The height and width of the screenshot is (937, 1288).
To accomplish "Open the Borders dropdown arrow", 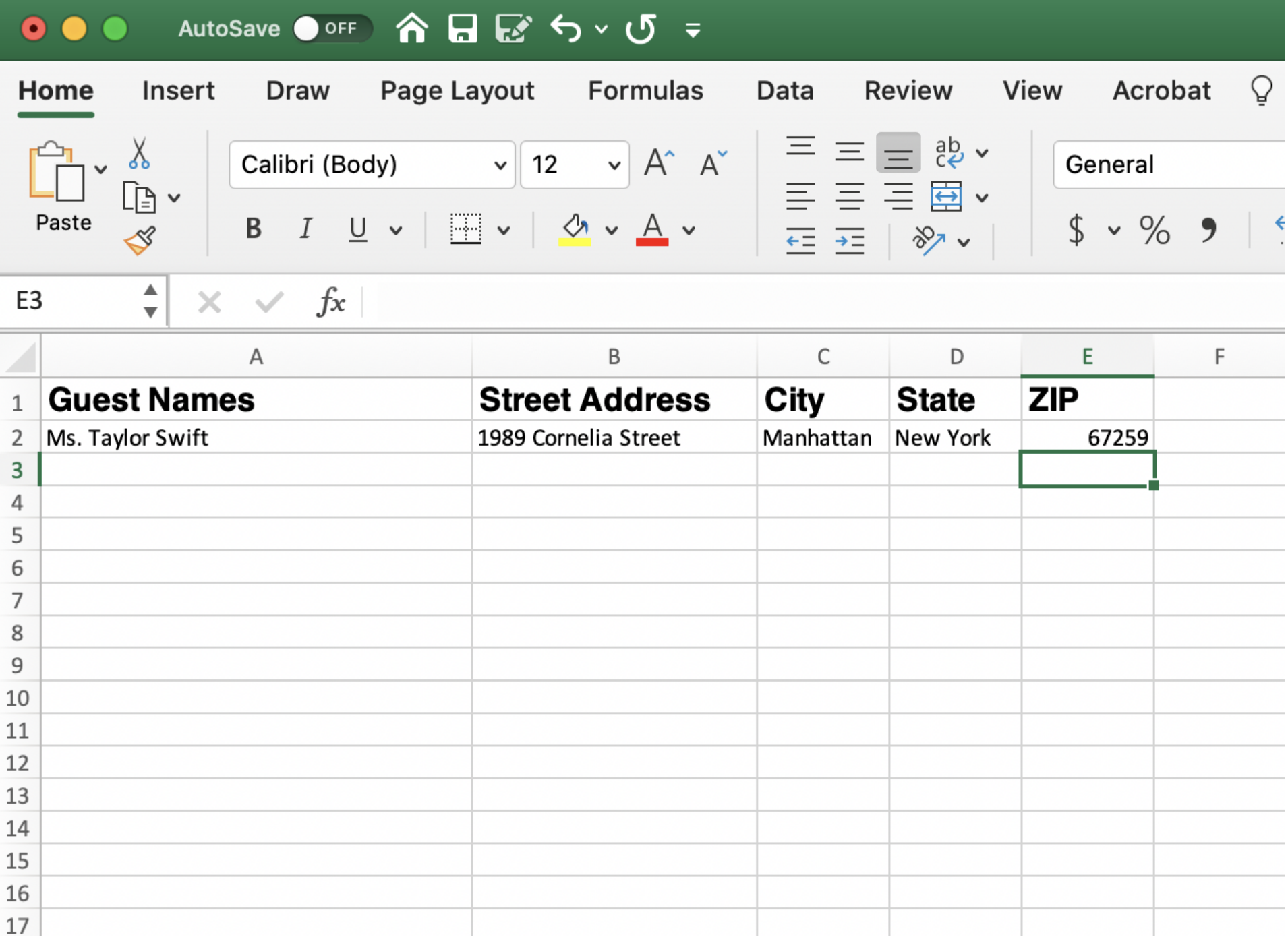I will click(504, 231).
